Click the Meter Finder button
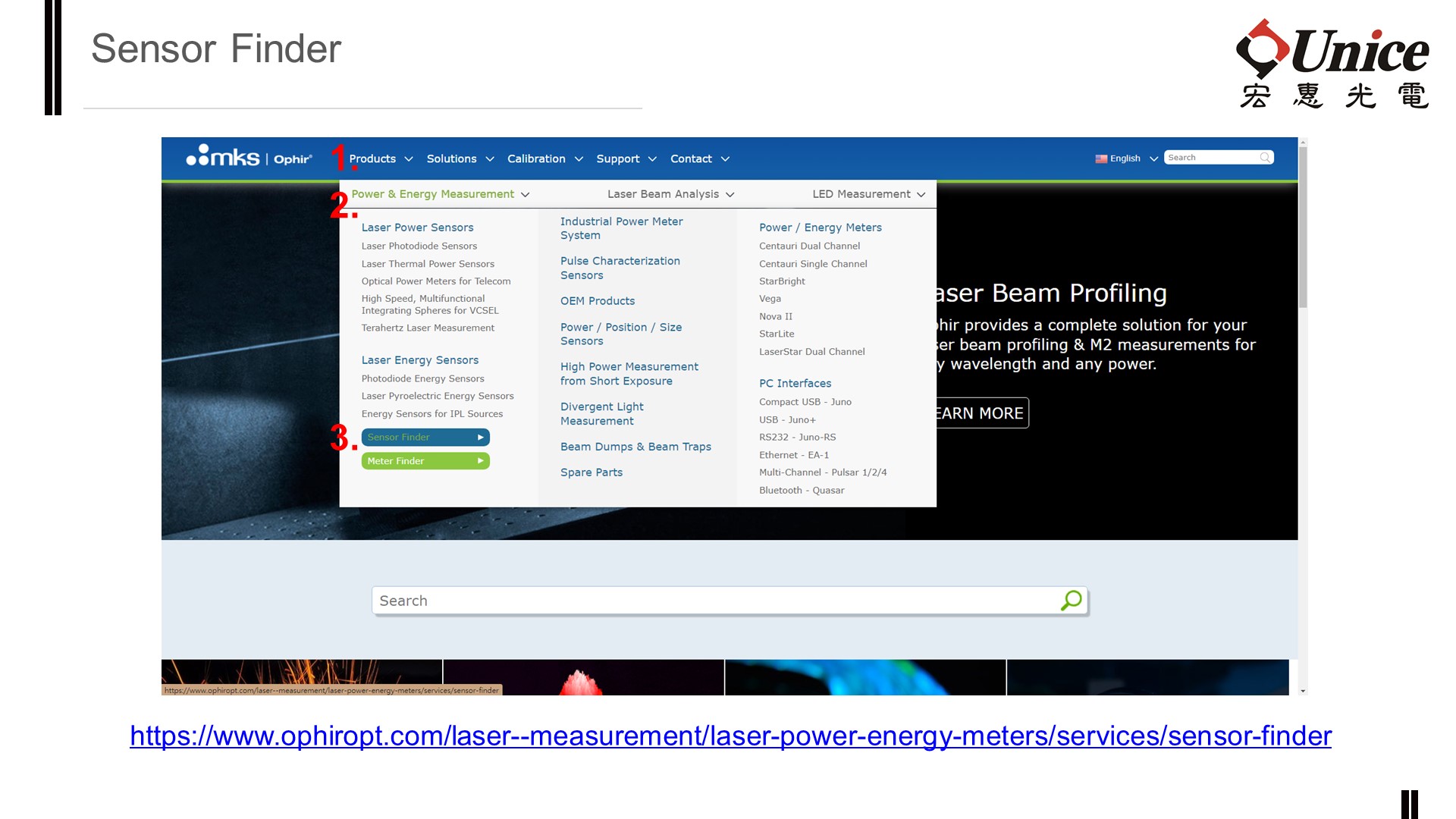 click(425, 461)
